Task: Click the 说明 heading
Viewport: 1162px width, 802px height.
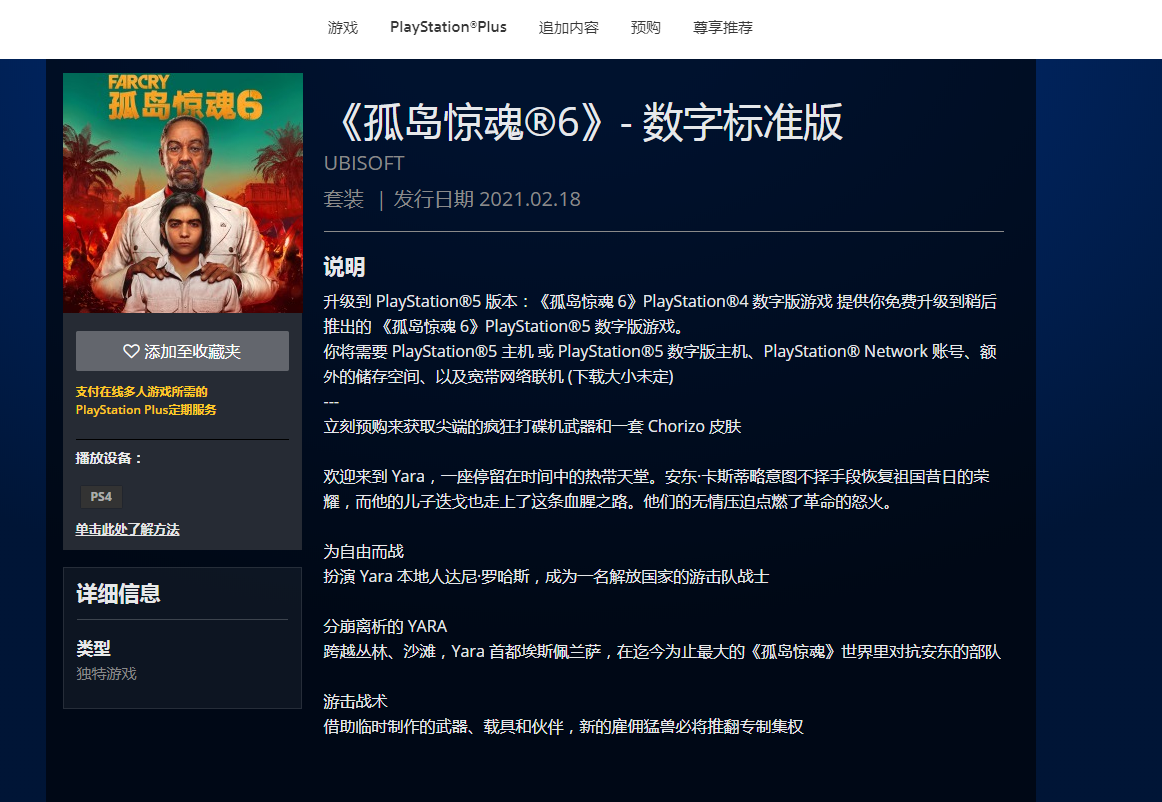Action: [x=344, y=268]
